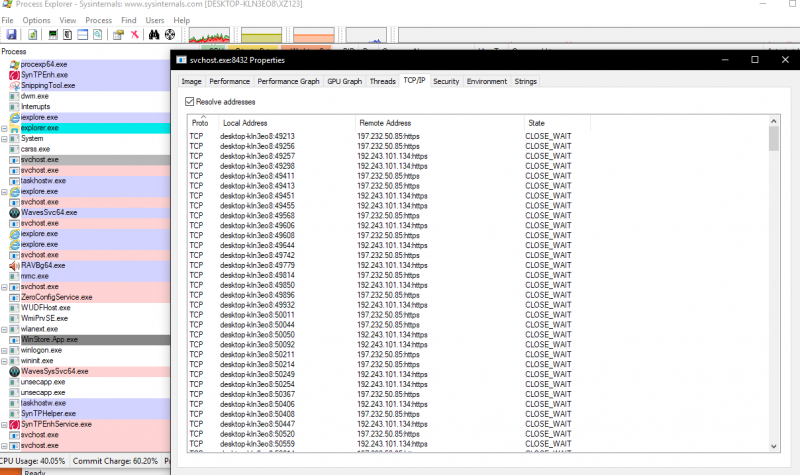Image resolution: width=800 pixels, height=475 pixels.
Task: Sort by the Proto column header
Action: click(203, 123)
